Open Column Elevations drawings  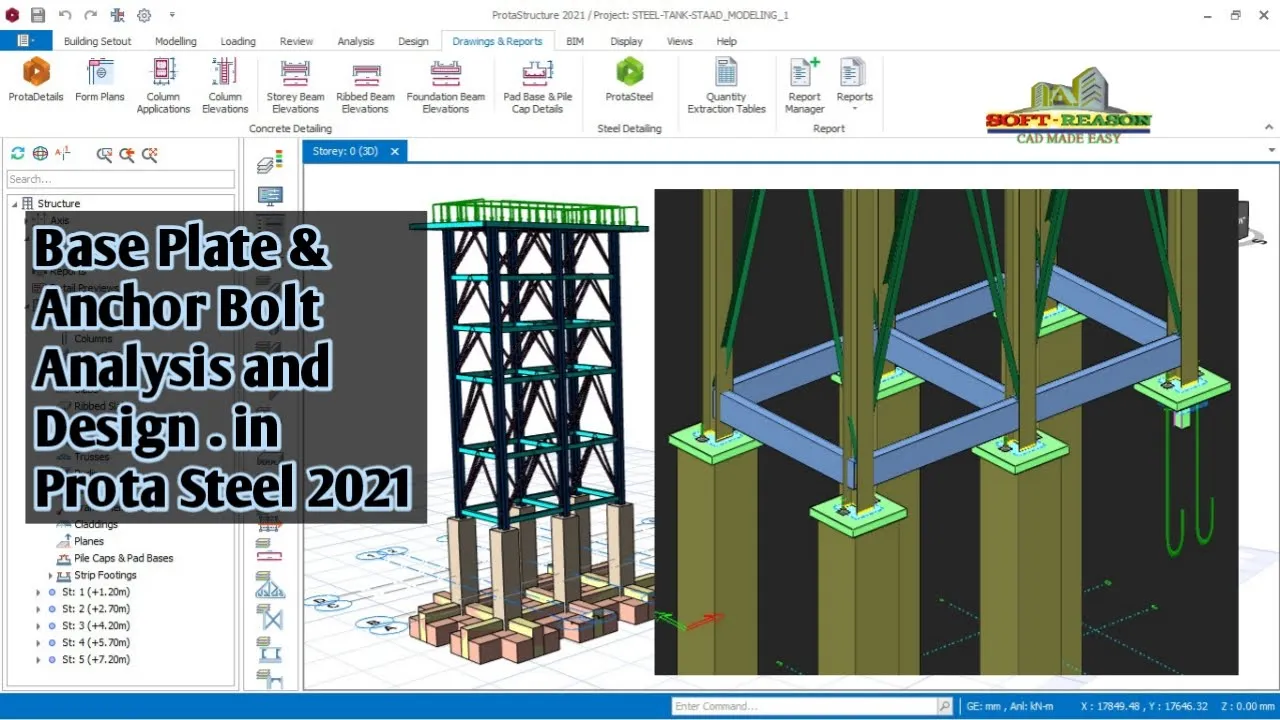(x=225, y=85)
